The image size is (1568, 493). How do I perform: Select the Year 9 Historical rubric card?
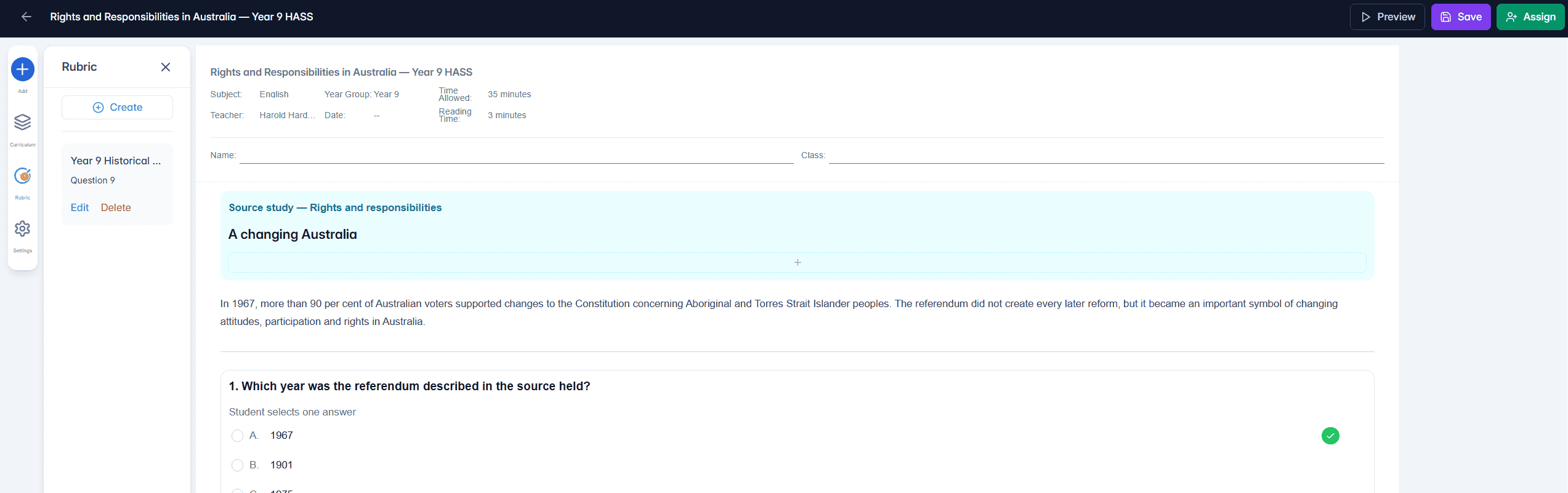[x=117, y=185]
